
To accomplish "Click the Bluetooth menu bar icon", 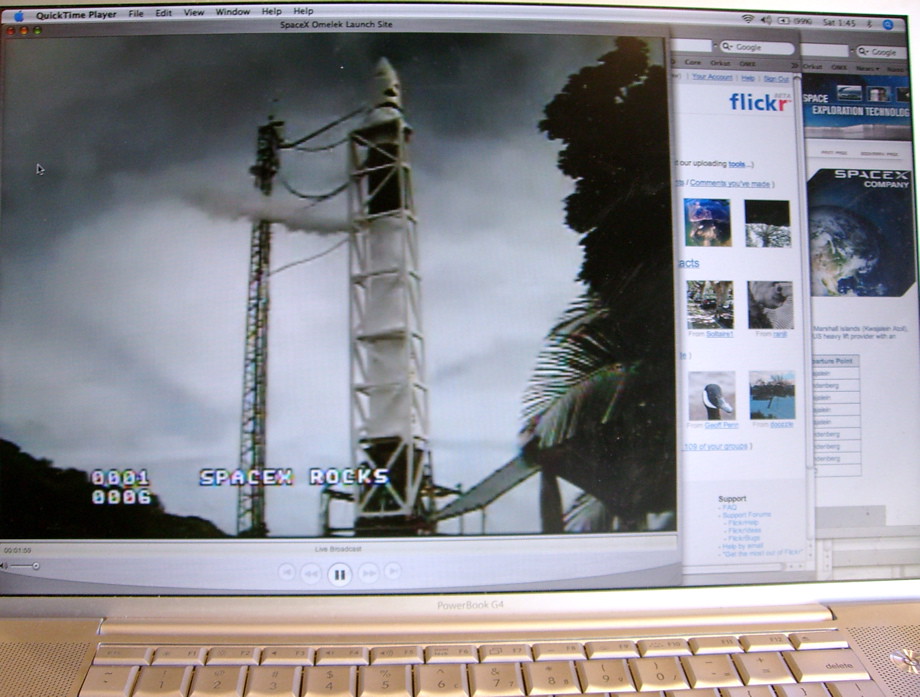I will tap(870, 24).
